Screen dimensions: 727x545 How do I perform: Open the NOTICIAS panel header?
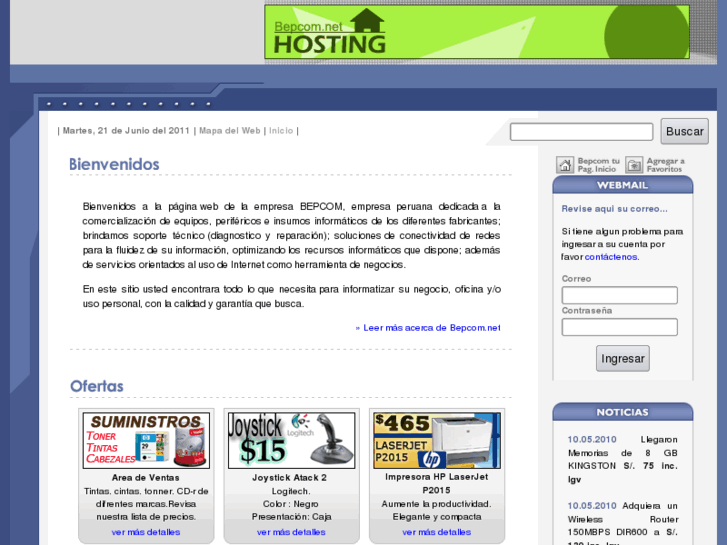click(623, 412)
